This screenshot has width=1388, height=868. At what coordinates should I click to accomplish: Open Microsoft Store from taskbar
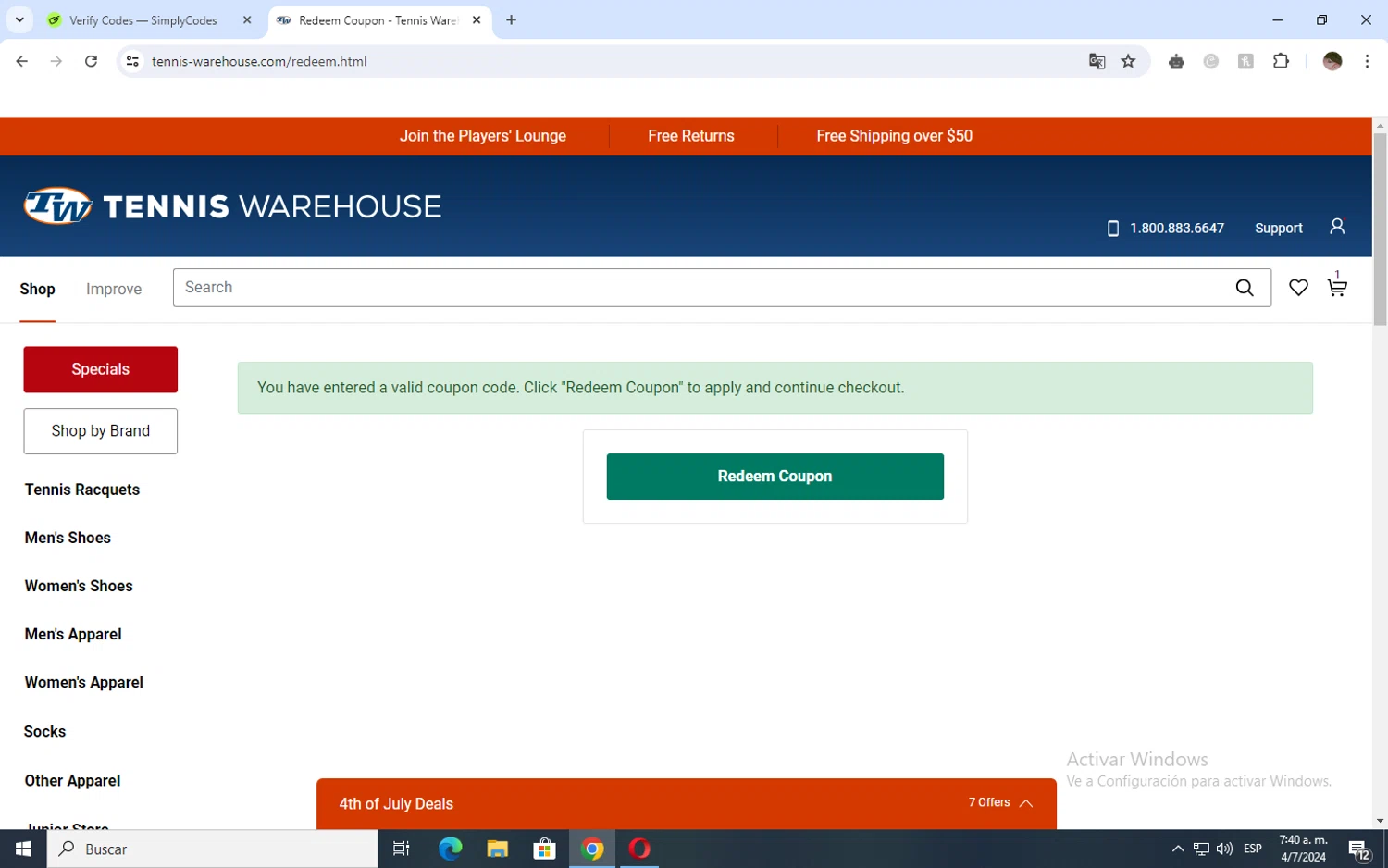tap(545, 849)
